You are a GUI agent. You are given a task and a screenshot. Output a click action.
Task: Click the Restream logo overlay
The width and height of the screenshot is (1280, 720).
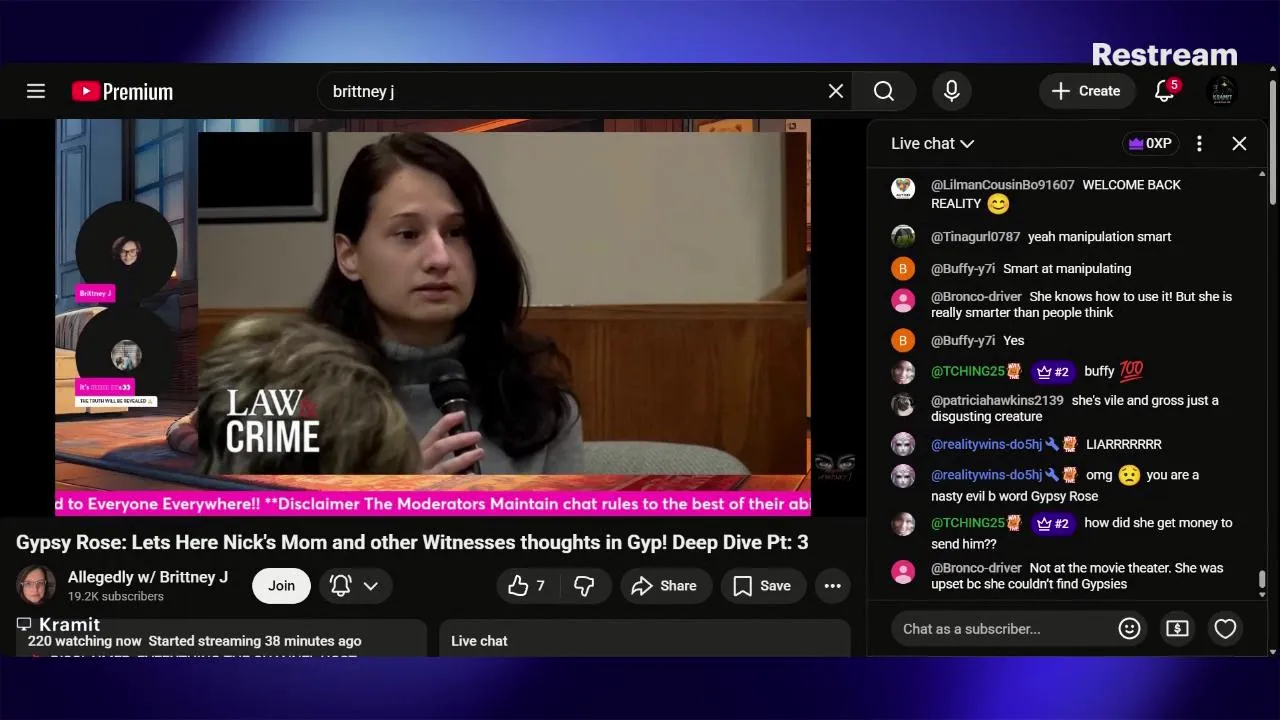click(1164, 54)
